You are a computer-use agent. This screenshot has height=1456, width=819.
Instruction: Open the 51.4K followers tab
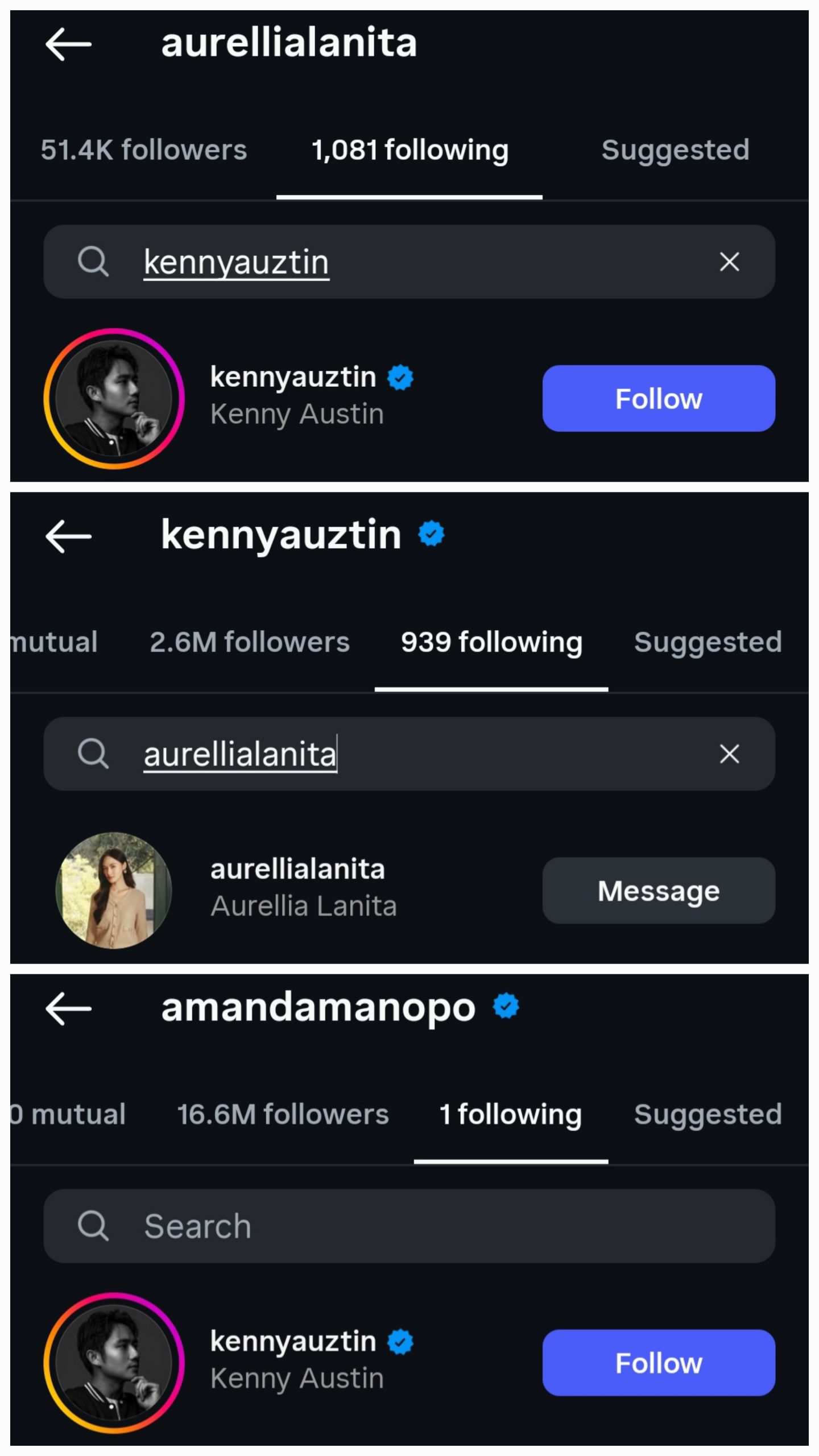point(143,150)
